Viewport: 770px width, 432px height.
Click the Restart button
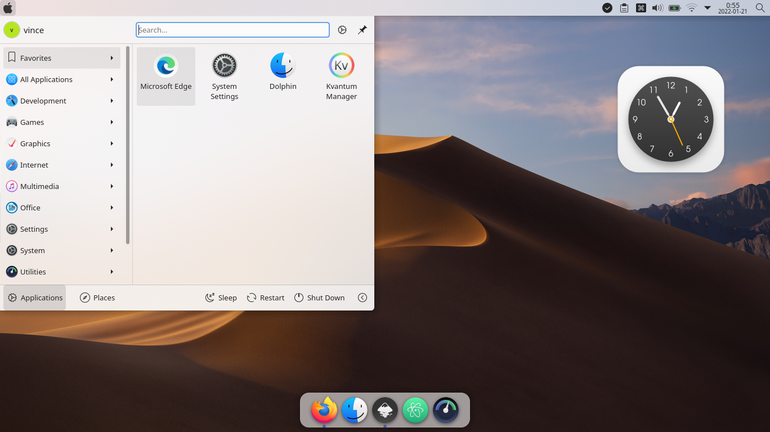(x=266, y=297)
